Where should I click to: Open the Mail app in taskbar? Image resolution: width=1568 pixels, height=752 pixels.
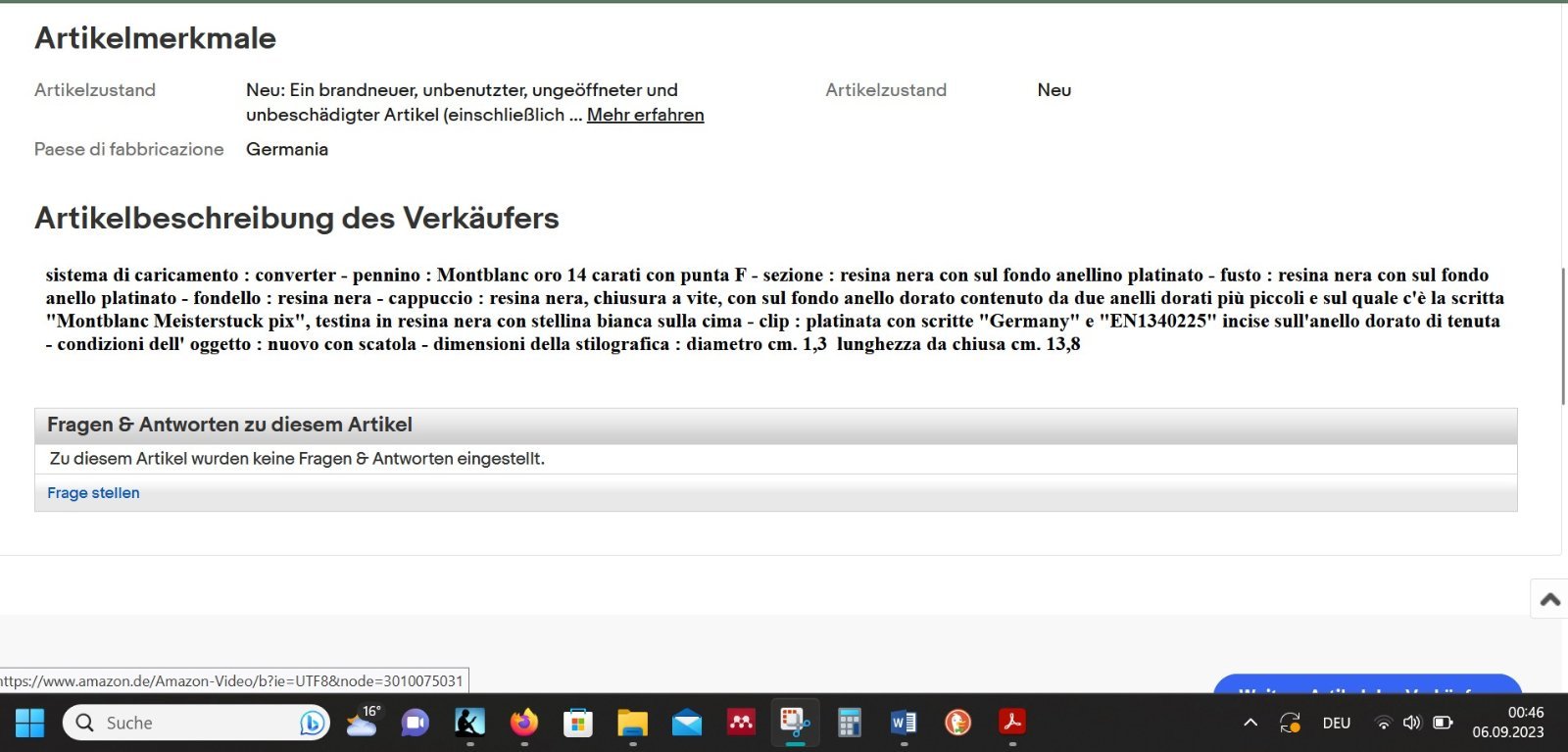[x=687, y=724]
